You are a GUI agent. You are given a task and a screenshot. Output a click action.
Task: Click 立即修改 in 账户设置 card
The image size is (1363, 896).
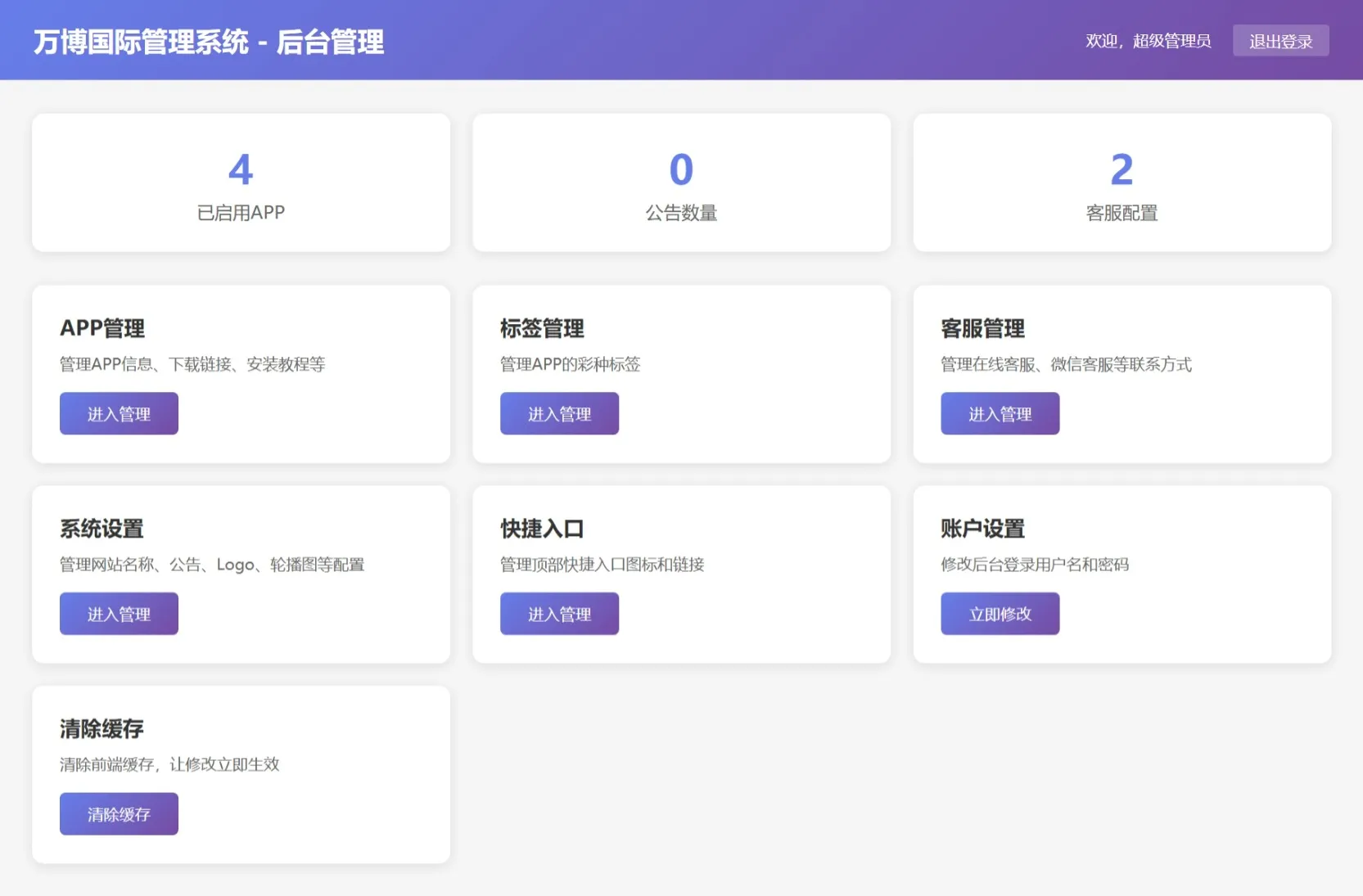(1000, 613)
